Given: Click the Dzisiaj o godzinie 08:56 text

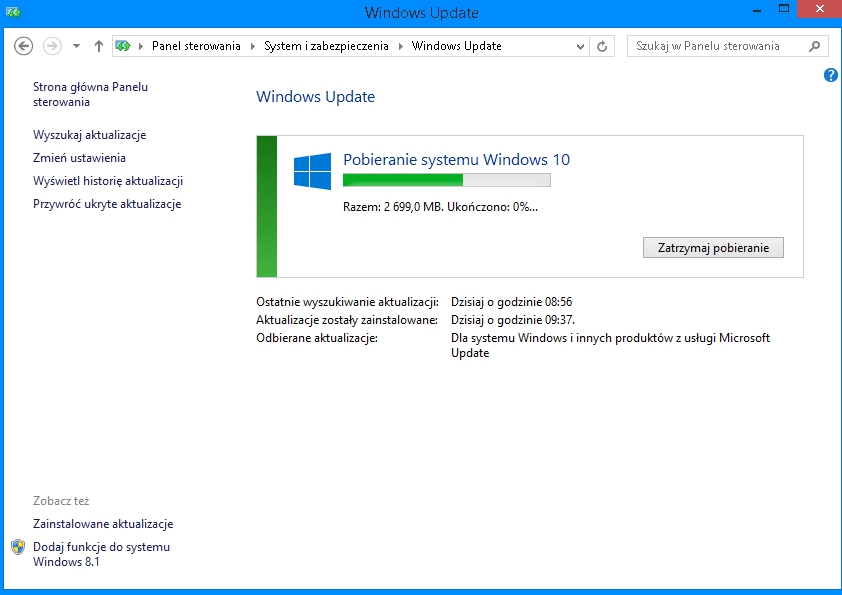Looking at the screenshot, I should [x=511, y=302].
